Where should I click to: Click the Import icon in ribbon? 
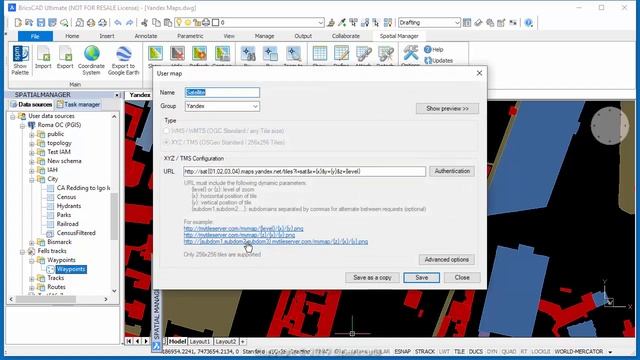pyautogui.click(x=43, y=54)
